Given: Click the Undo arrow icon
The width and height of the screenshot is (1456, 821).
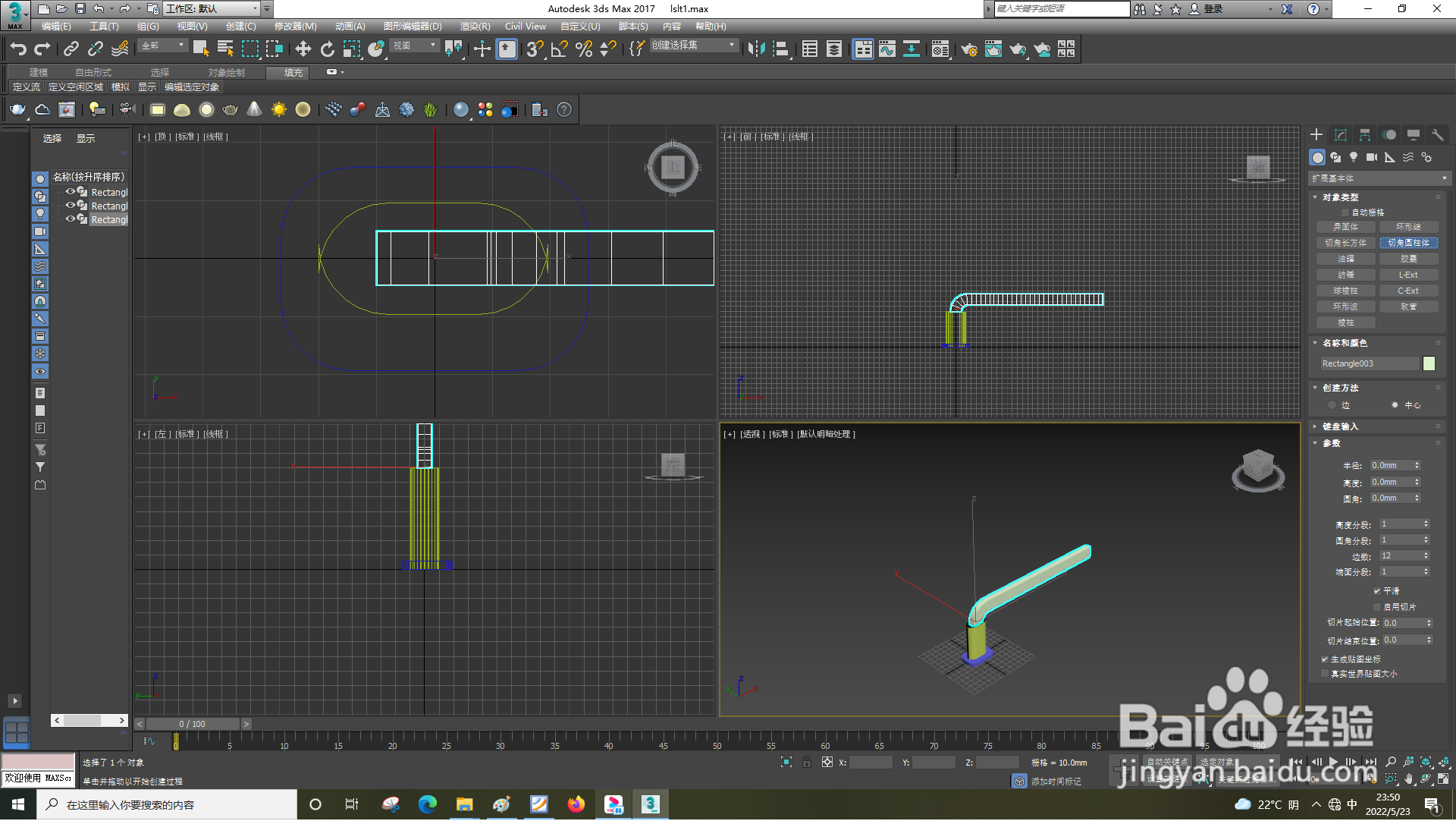Looking at the screenshot, I should (x=18, y=49).
